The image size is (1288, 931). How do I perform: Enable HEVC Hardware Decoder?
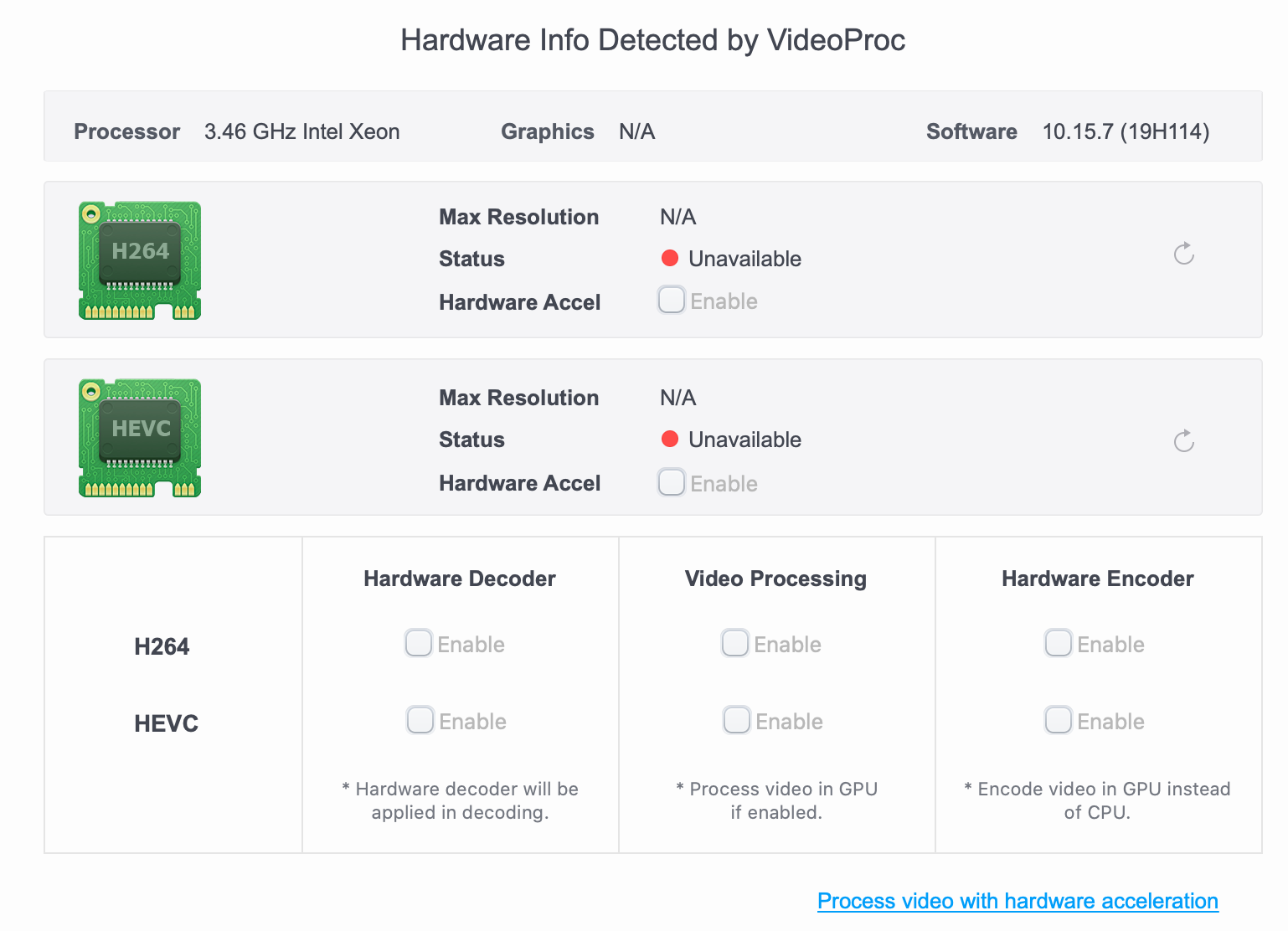point(420,720)
